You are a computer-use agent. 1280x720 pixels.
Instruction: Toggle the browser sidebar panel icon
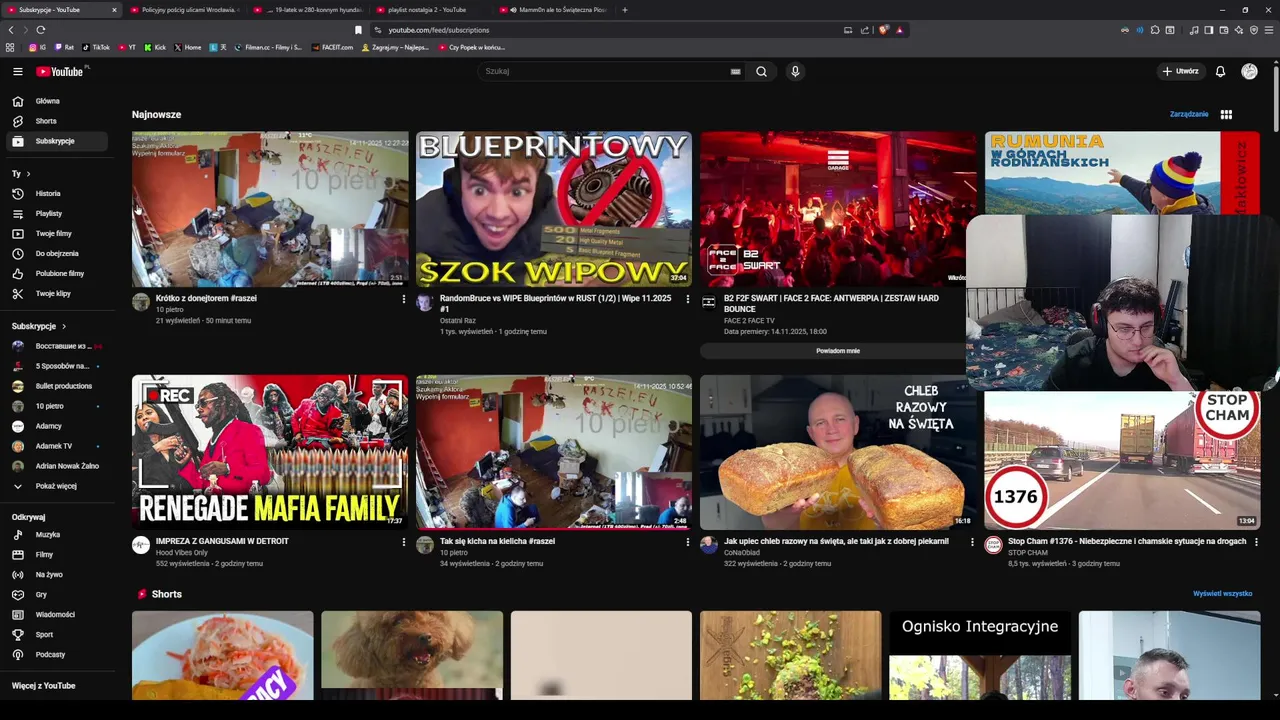(1209, 30)
